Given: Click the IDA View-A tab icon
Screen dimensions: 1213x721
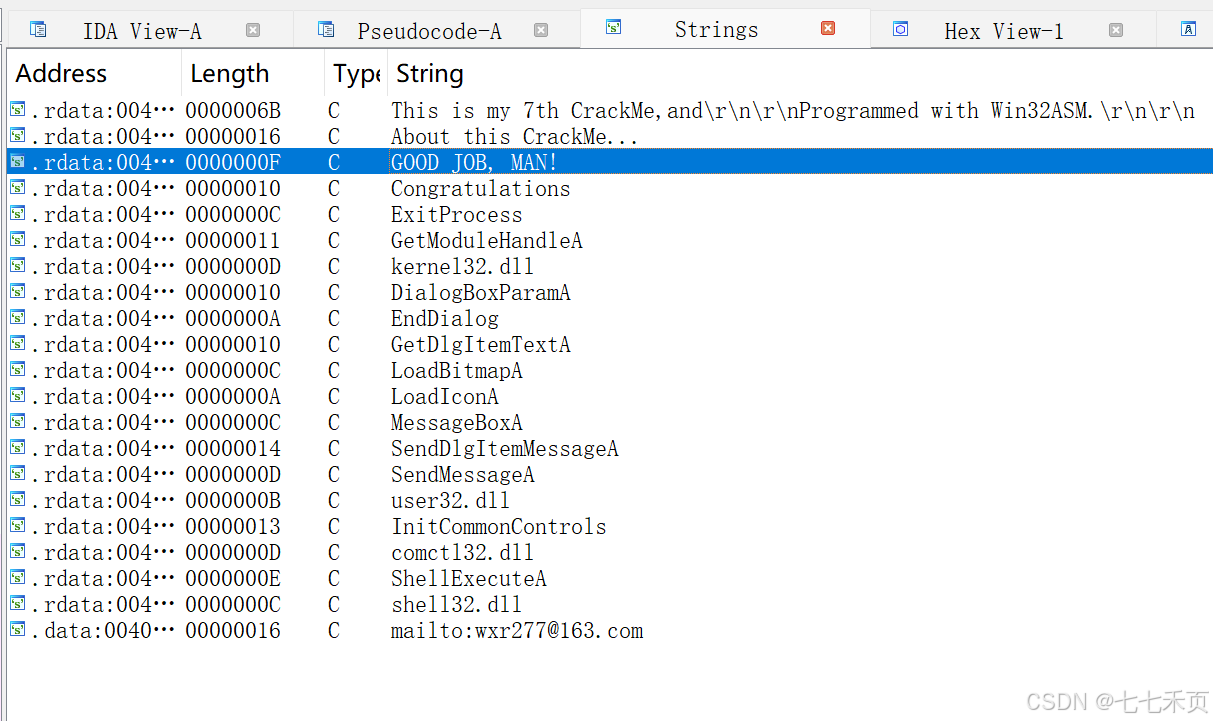Looking at the screenshot, I should pos(38,29).
